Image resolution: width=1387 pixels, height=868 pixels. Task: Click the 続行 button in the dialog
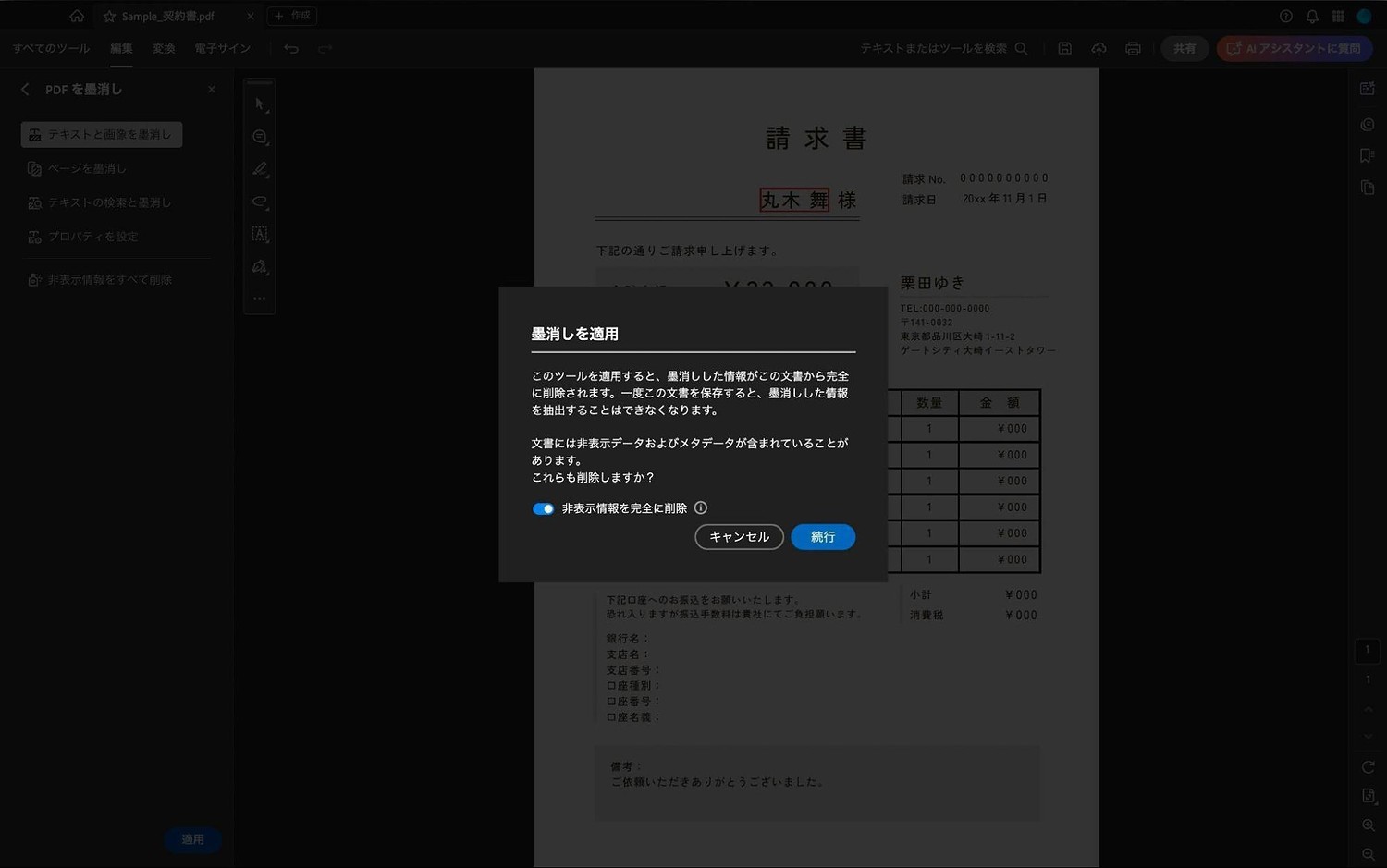pos(822,536)
